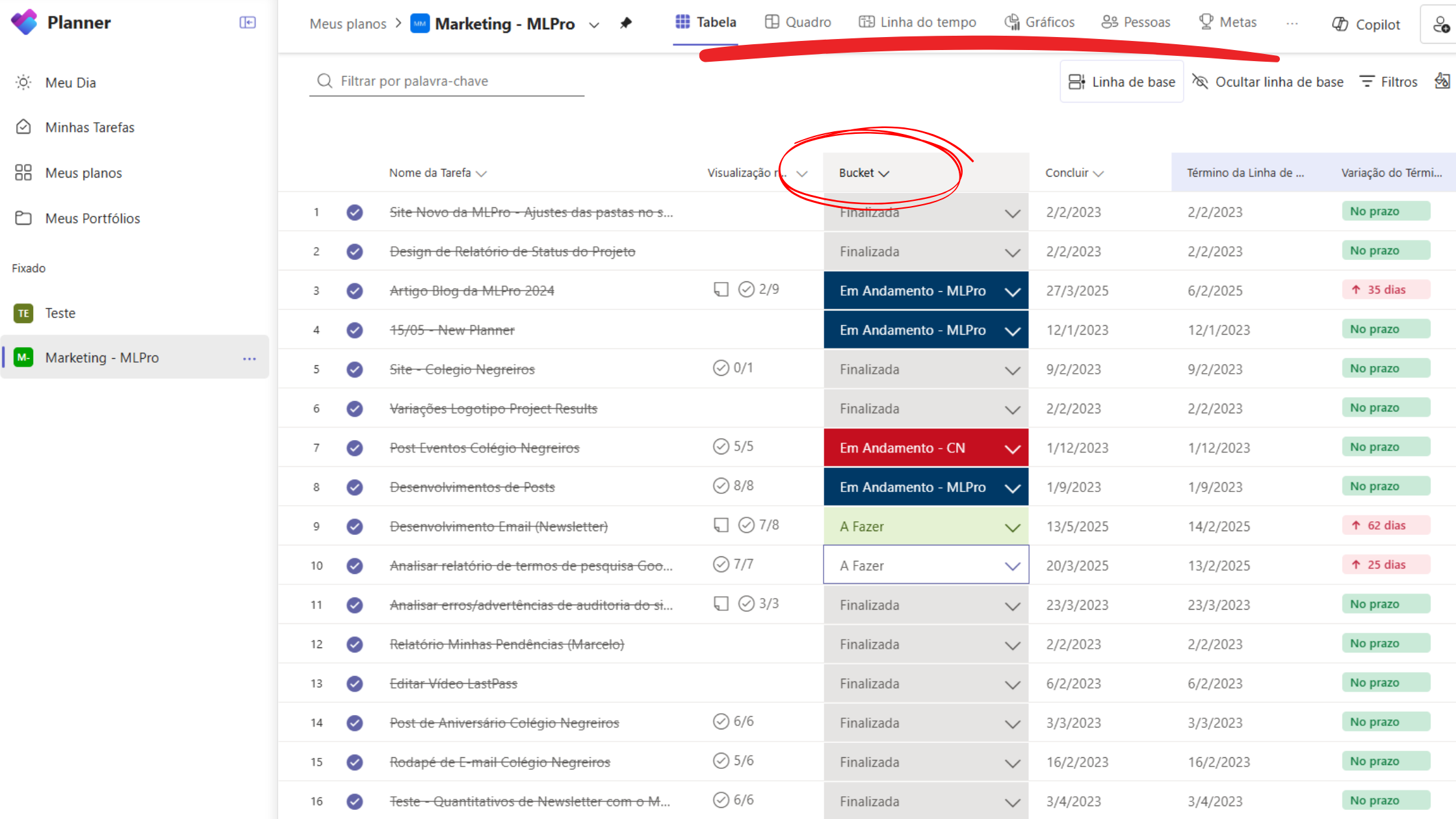The height and width of the screenshot is (819, 1456).
Task: Open Copilot
Action: 1366,24
